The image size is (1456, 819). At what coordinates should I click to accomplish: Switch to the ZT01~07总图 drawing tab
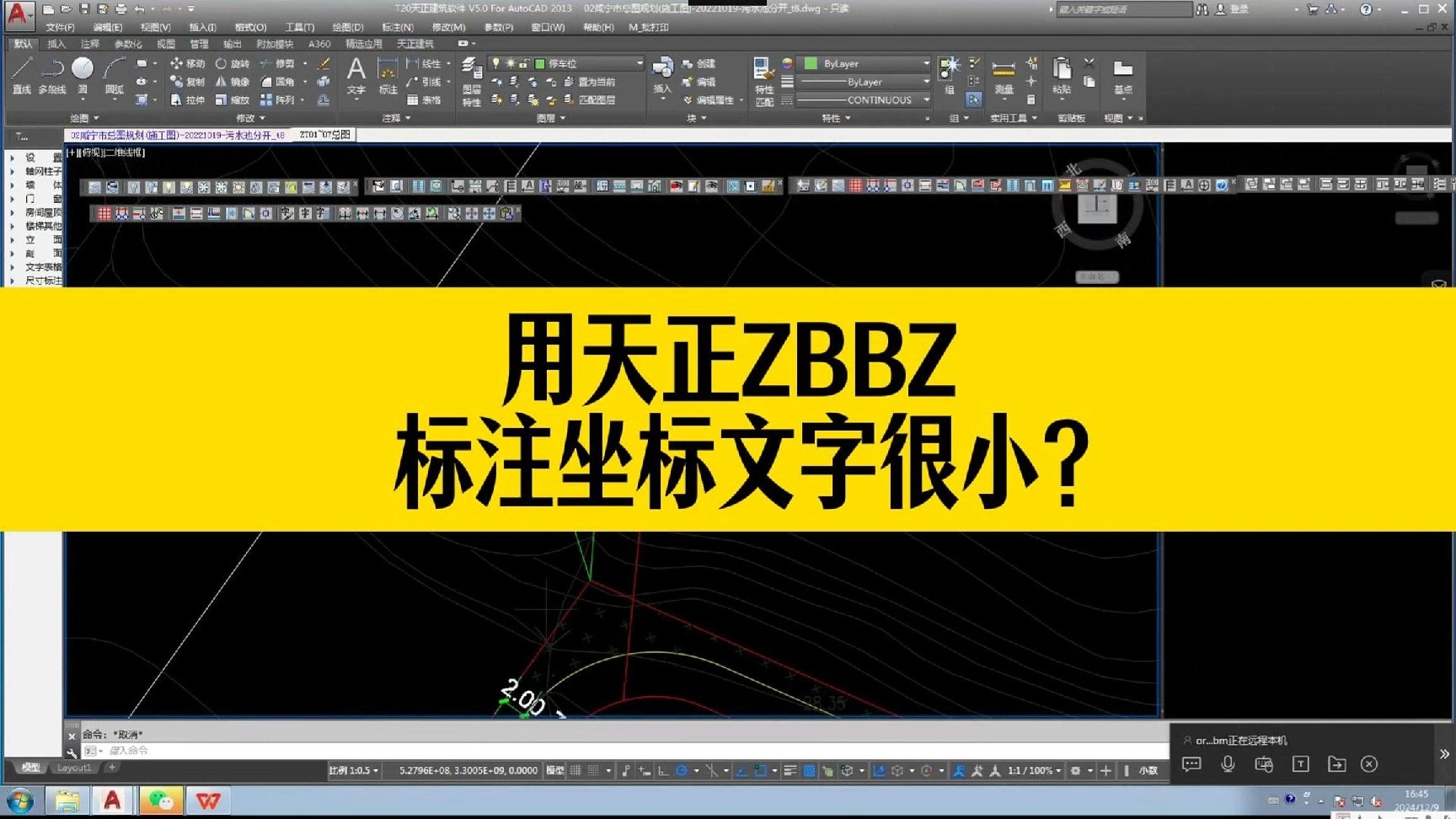coord(324,135)
